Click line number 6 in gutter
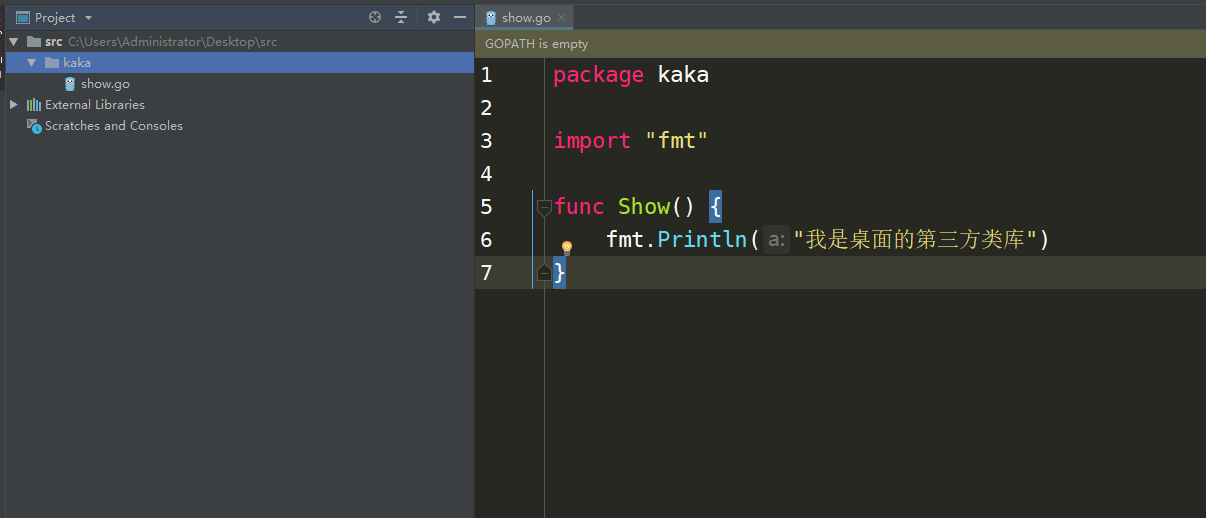 coord(486,240)
